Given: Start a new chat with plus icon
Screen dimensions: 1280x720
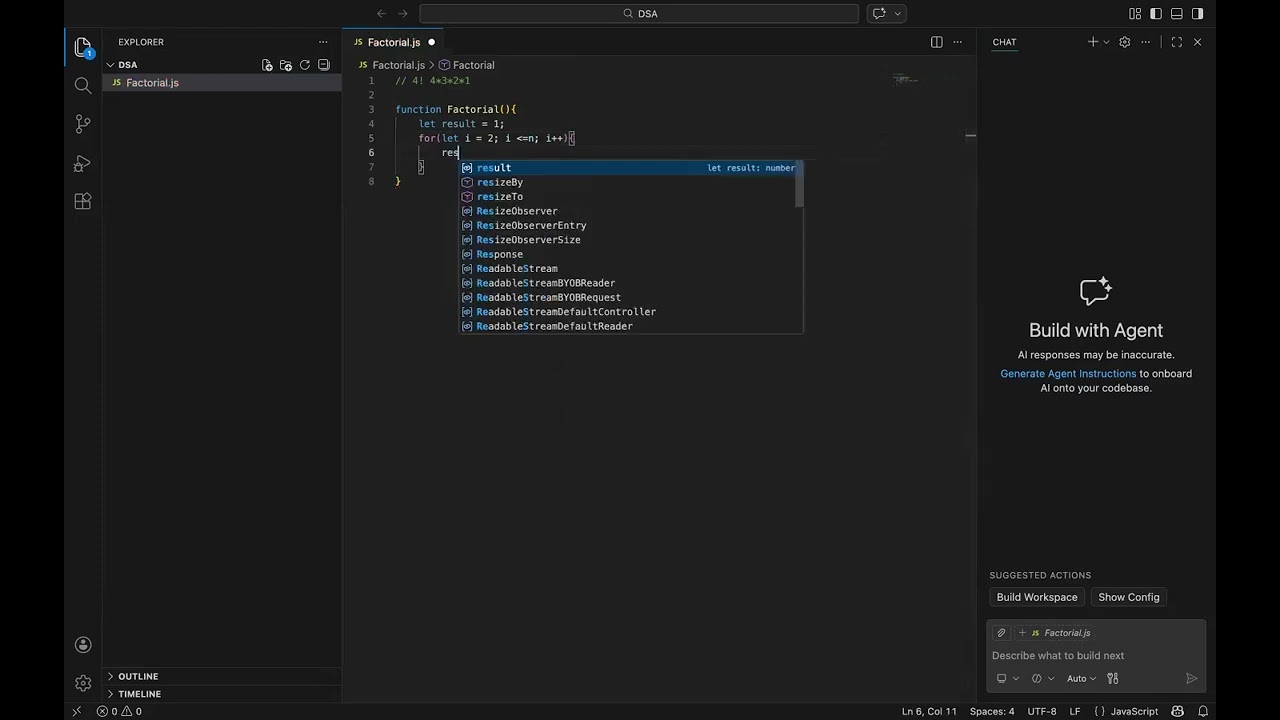Looking at the screenshot, I should (x=1093, y=42).
